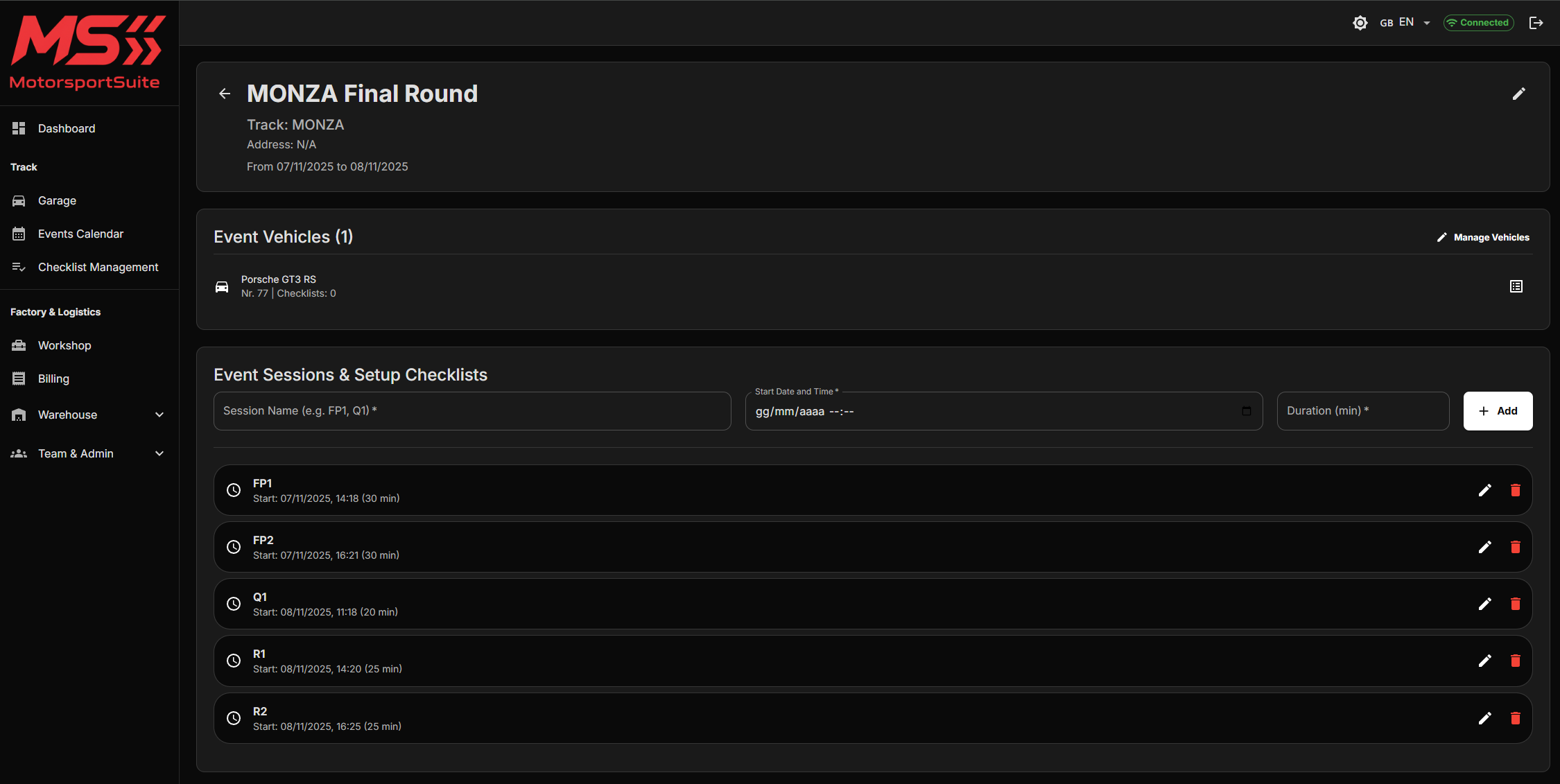Toggle the light/dark theme icon
The width and height of the screenshot is (1560, 784).
point(1360,23)
